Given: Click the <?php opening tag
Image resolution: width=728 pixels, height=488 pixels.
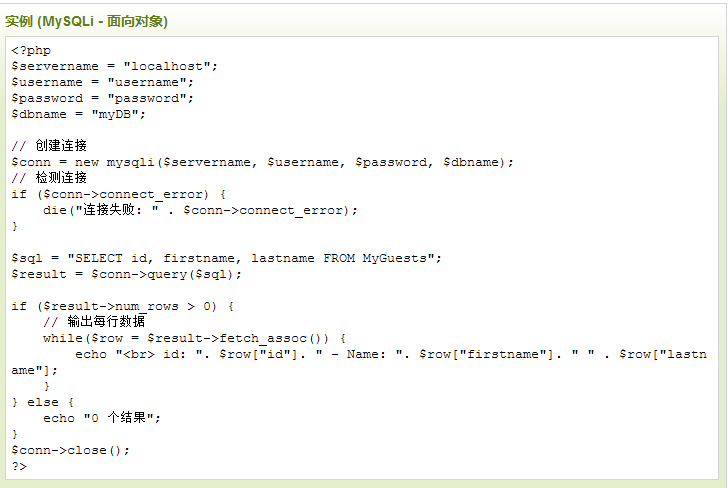Looking at the screenshot, I should point(31,50).
